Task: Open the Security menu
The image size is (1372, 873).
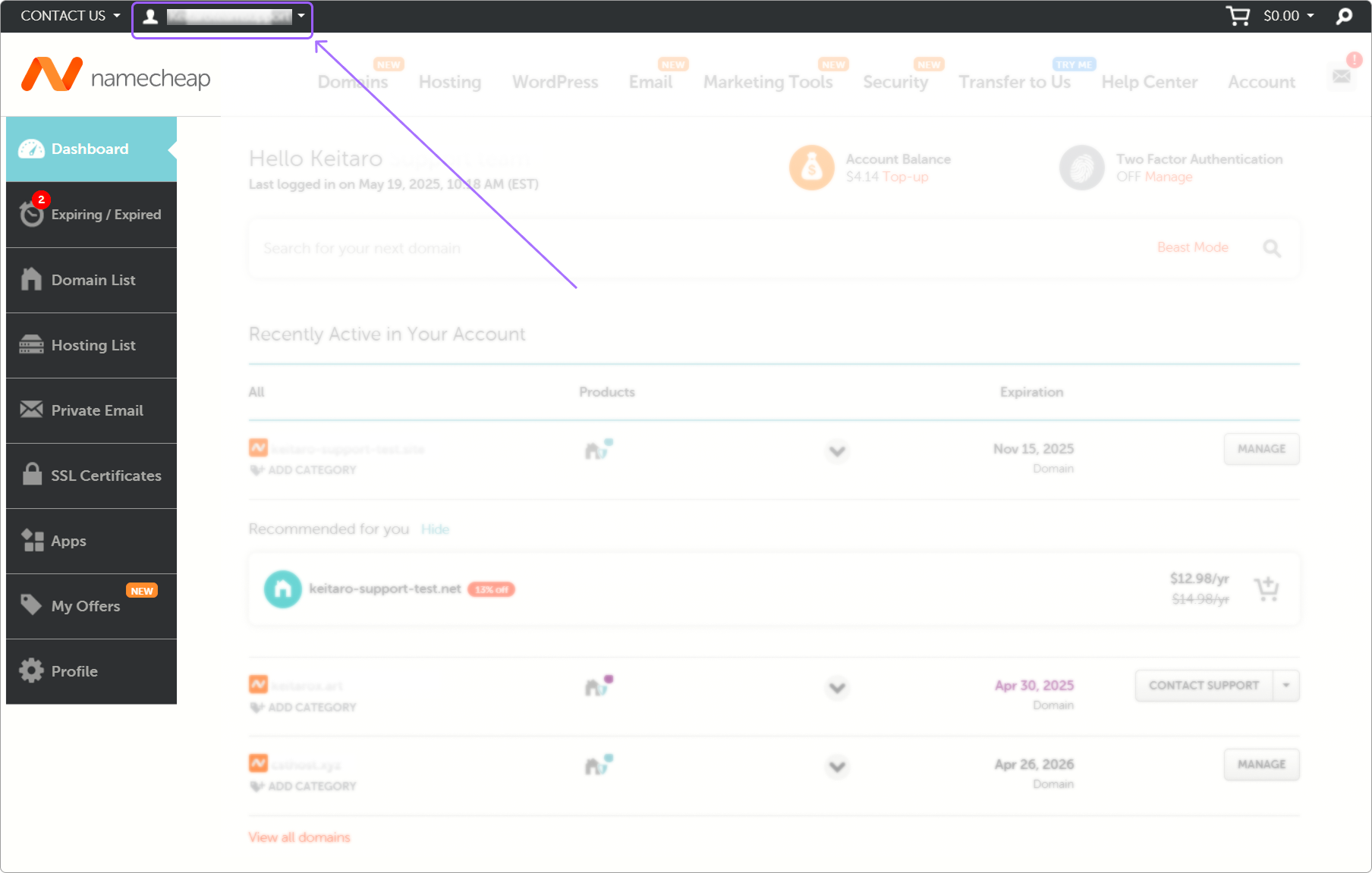Action: coord(895,82)
